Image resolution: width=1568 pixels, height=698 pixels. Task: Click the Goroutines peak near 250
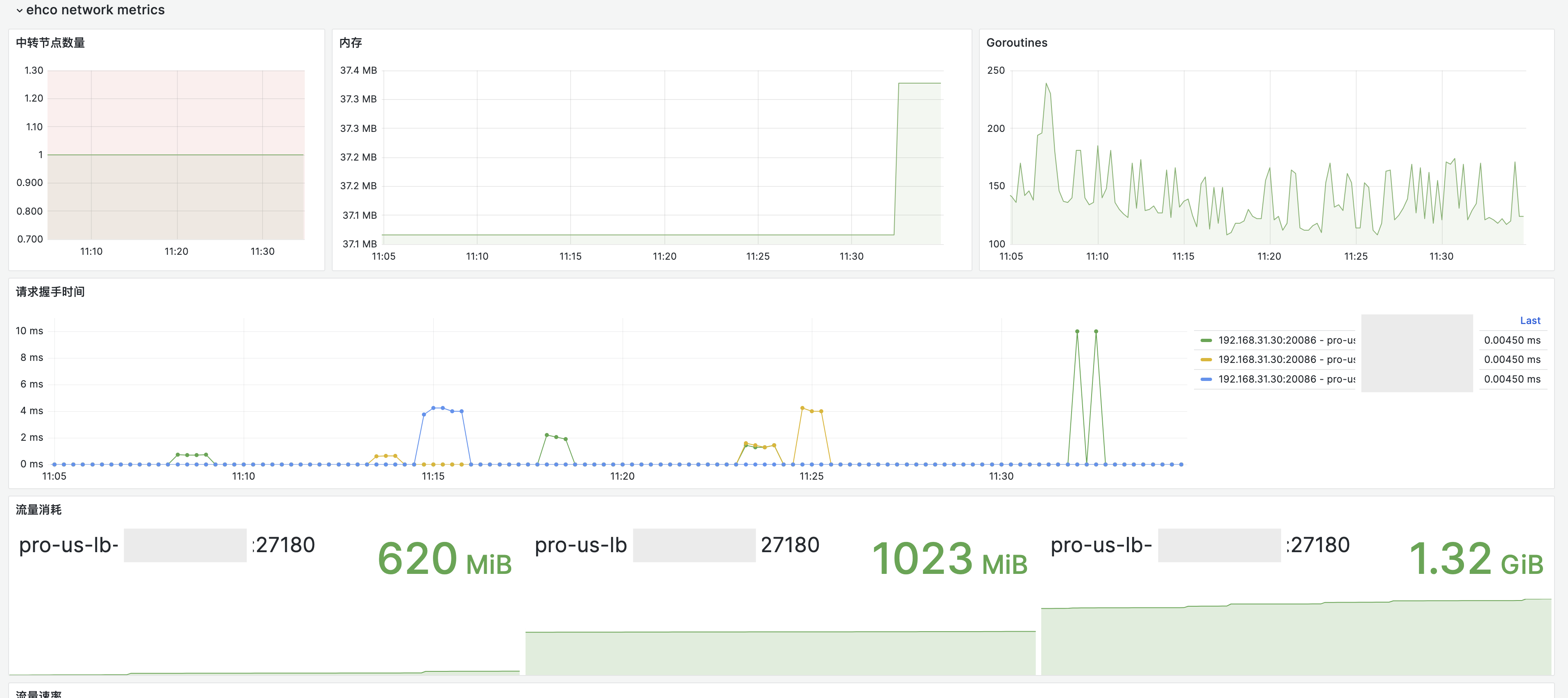[x=1046, y=84]
